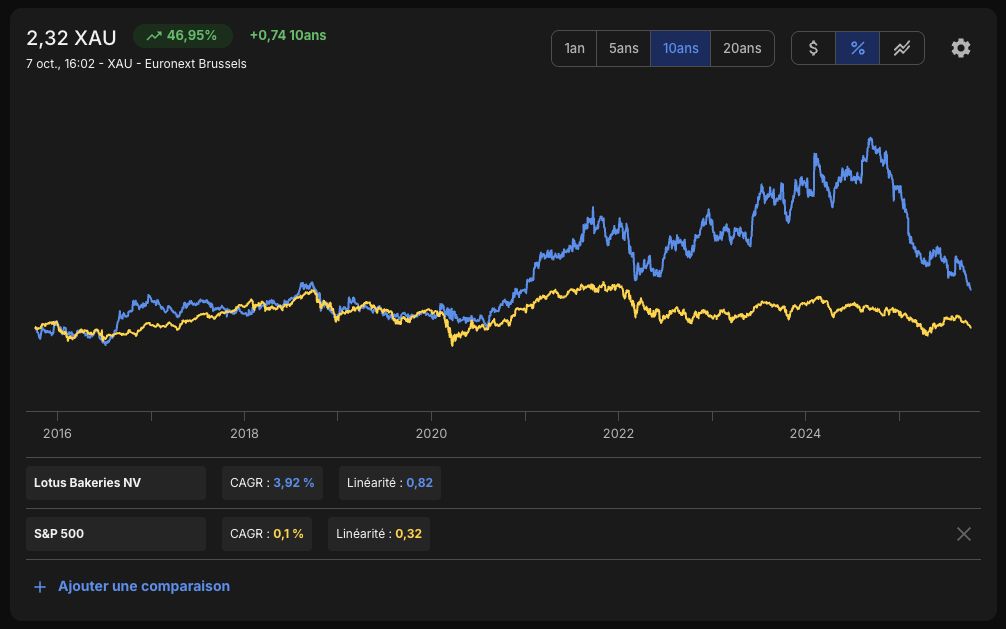Click Ajouter une comparaison link
The image size is (1006, 629).
[x=144, y=586]
